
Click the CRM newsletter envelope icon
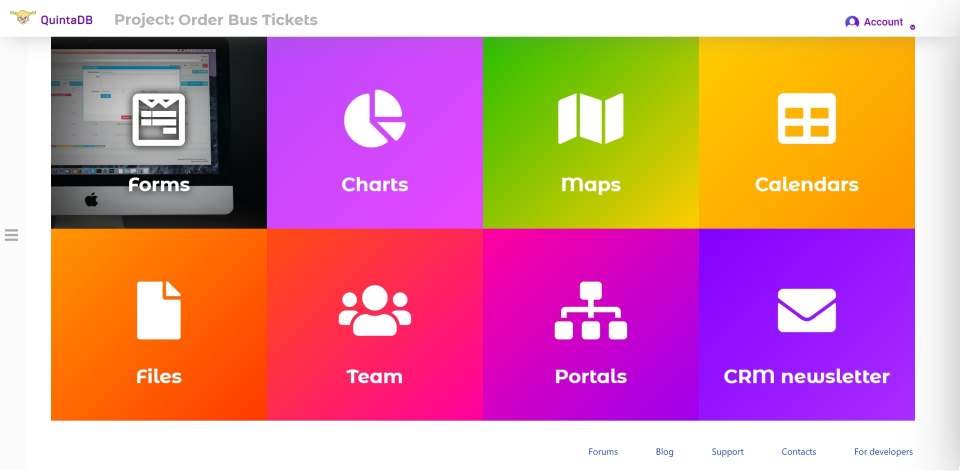click(x=806, y=310)
